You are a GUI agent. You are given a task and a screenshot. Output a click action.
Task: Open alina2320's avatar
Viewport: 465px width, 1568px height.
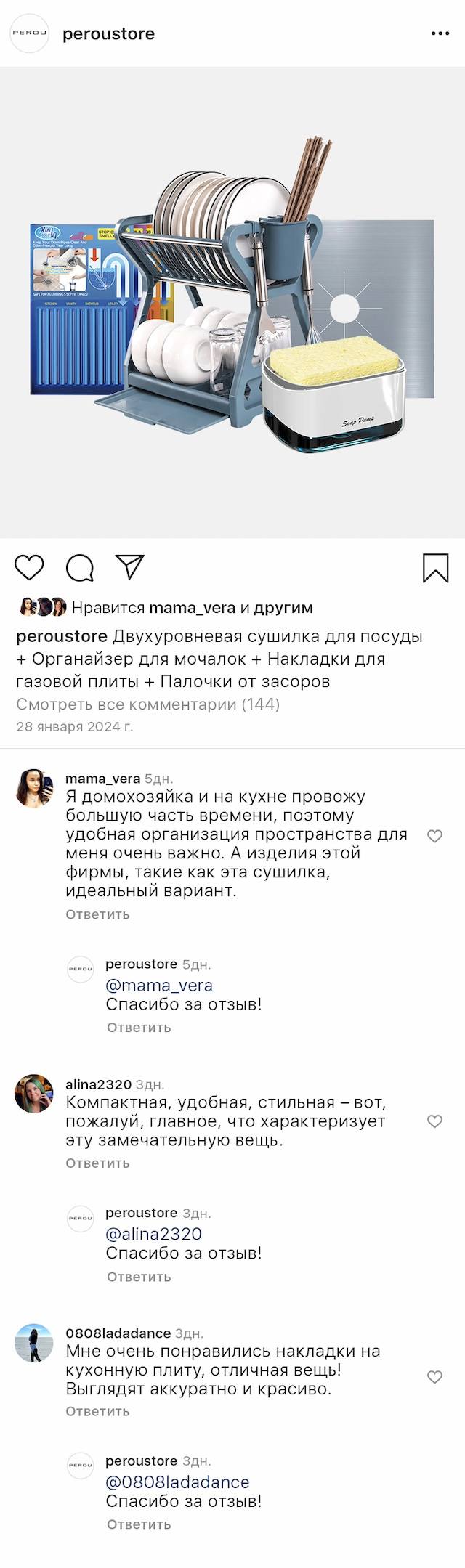pos(34,1094)
